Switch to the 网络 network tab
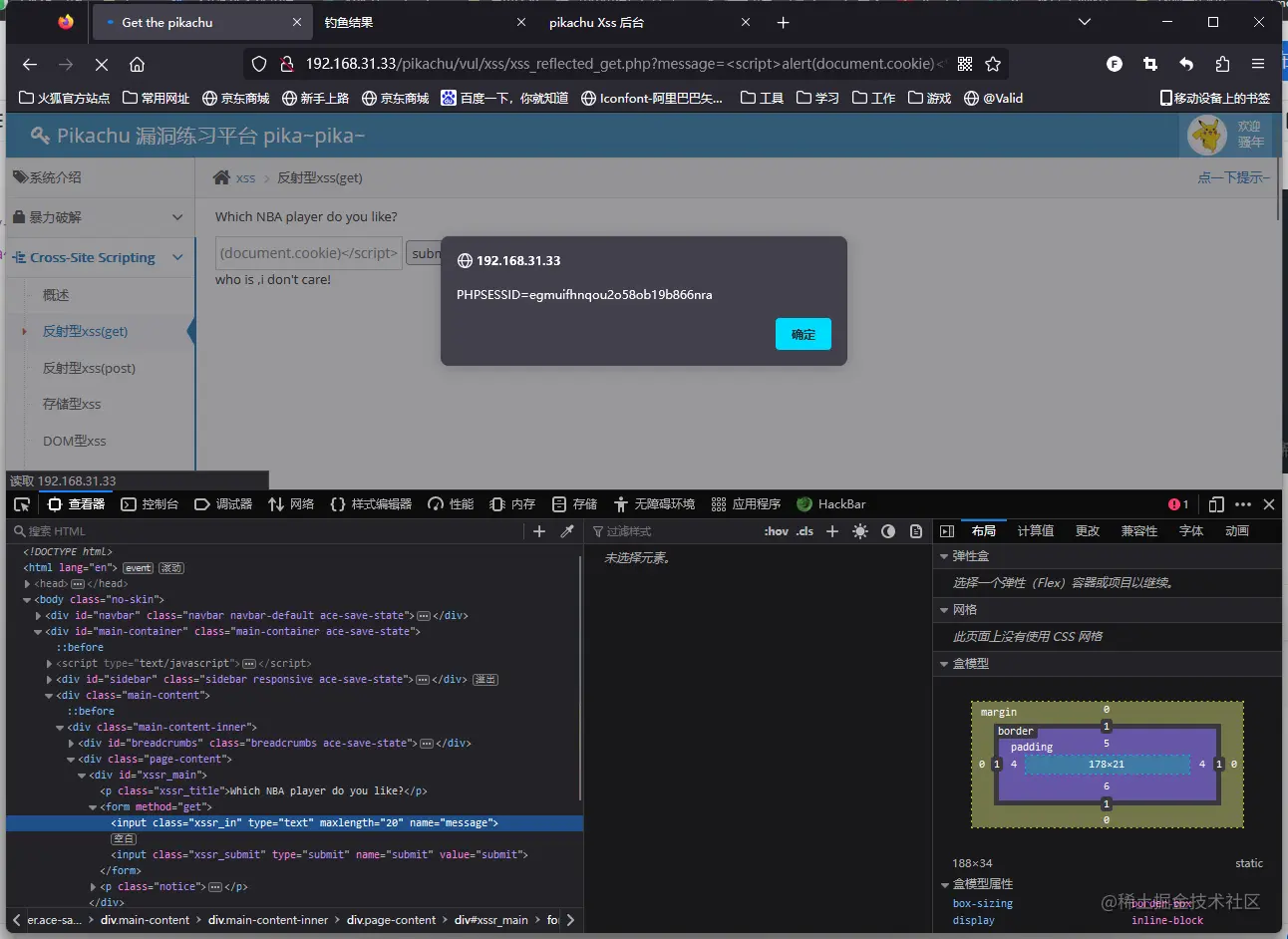 coord(291,504)
